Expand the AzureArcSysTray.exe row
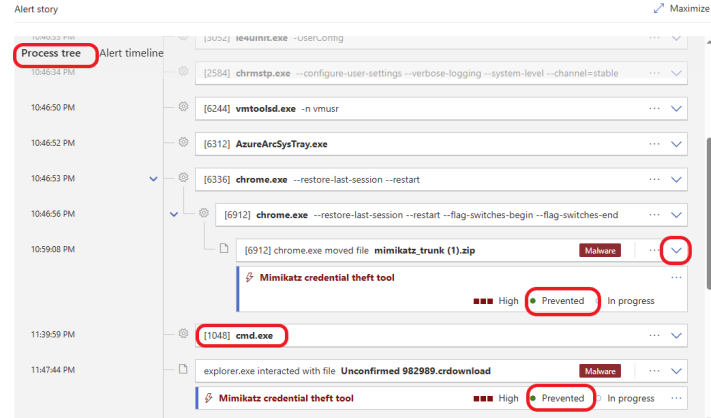 tap(676, 144)
